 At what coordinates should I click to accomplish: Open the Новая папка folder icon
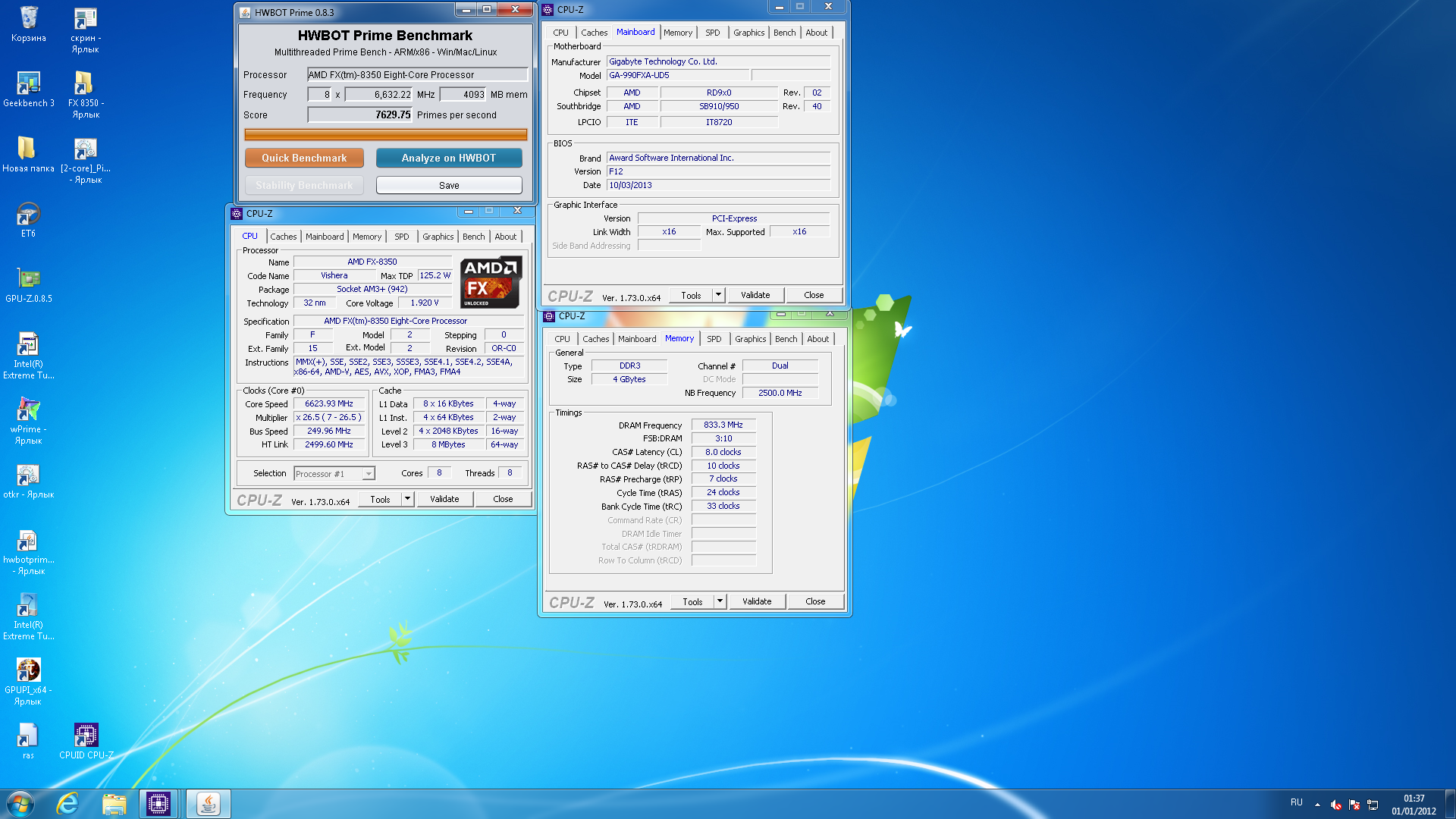(28, 154)
